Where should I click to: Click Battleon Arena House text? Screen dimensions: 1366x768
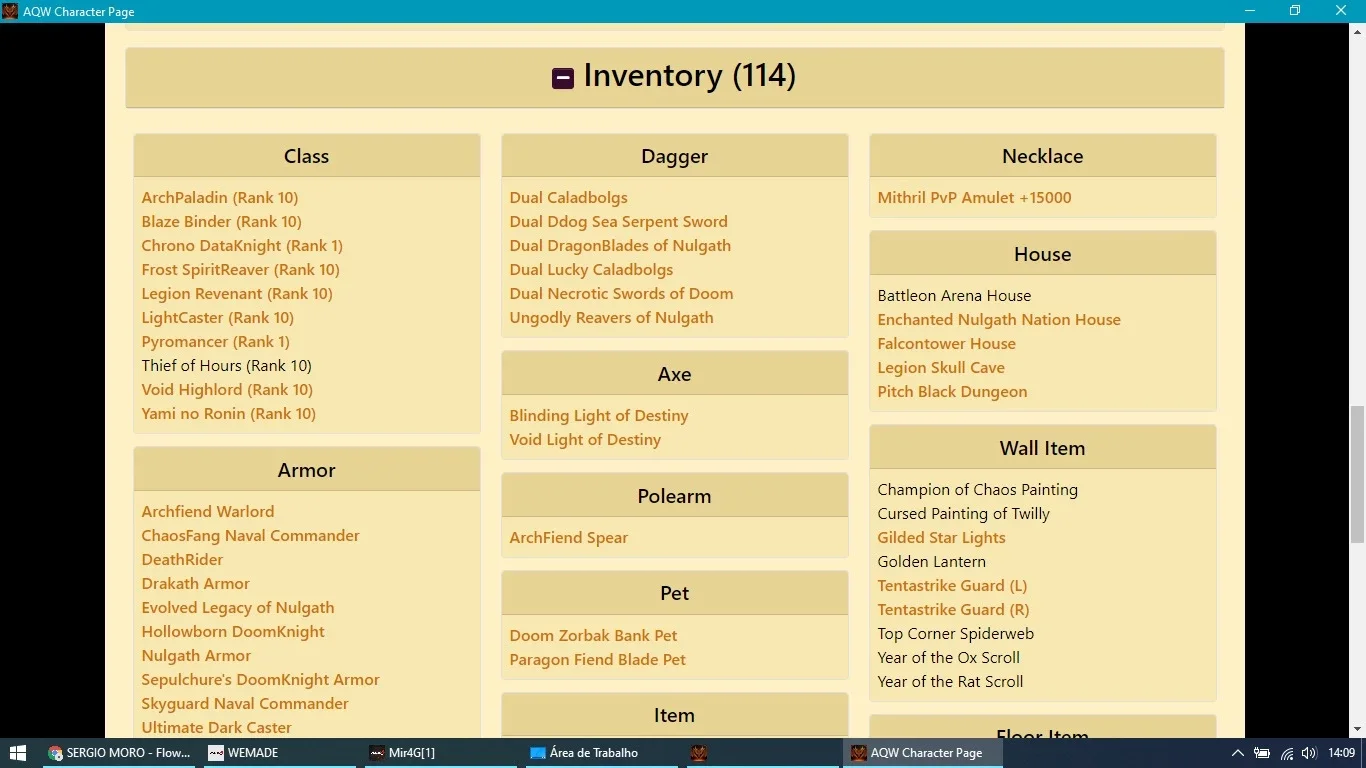click(954, 296)
